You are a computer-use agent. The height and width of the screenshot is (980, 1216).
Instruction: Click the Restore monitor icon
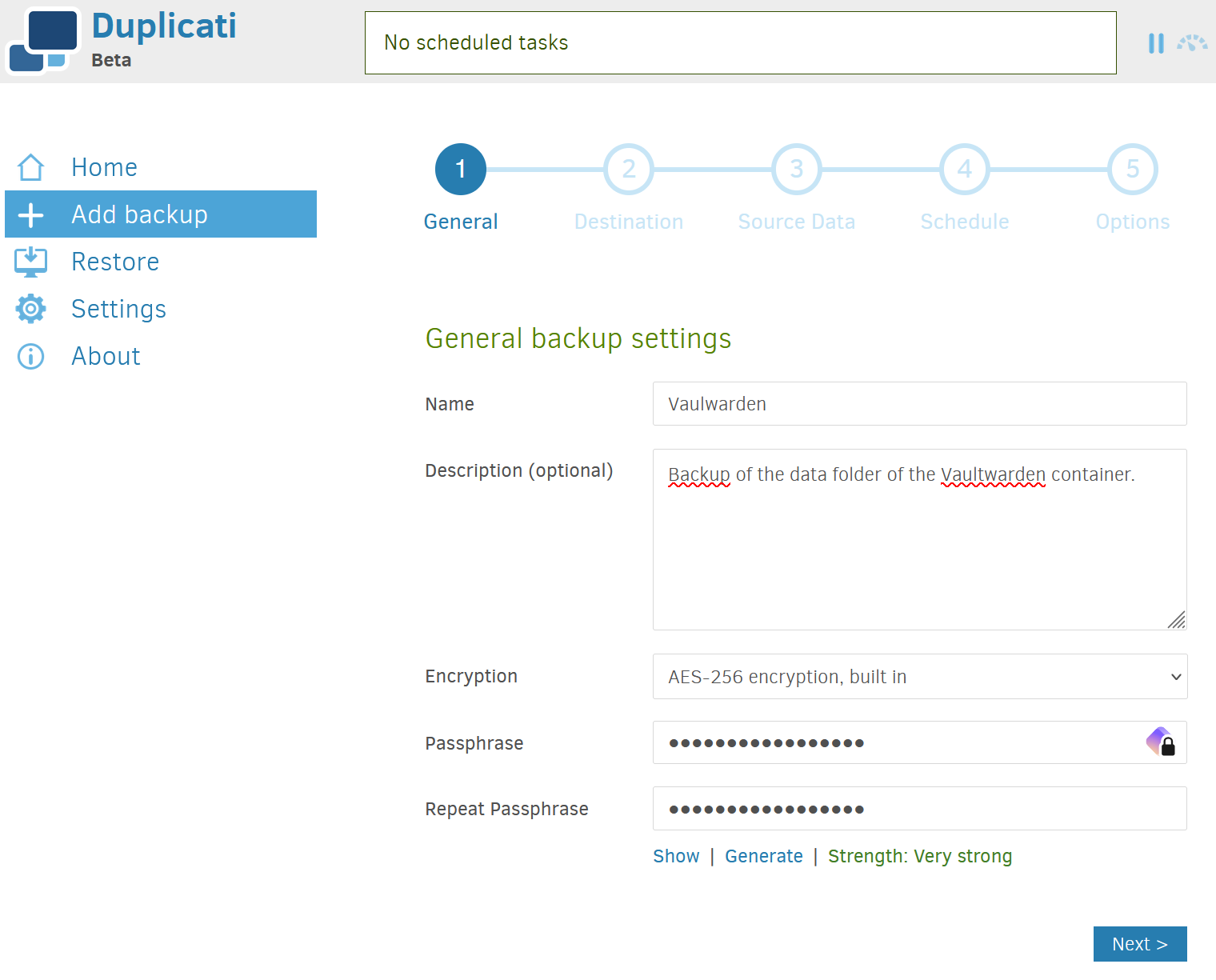point(31,262)
